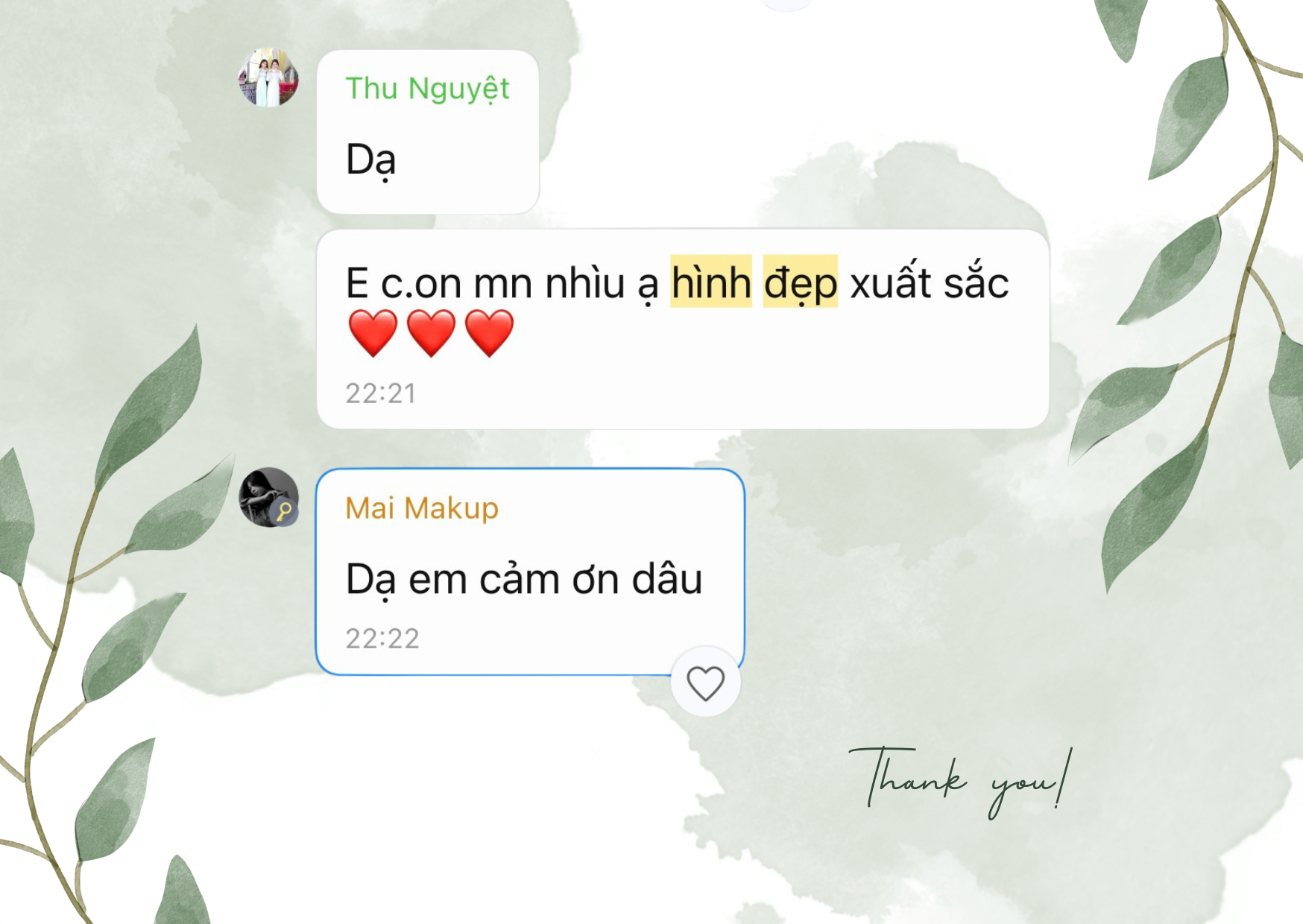
Task: Open Thu Nguyệt's profile avatar
Action: coord(268,77)
